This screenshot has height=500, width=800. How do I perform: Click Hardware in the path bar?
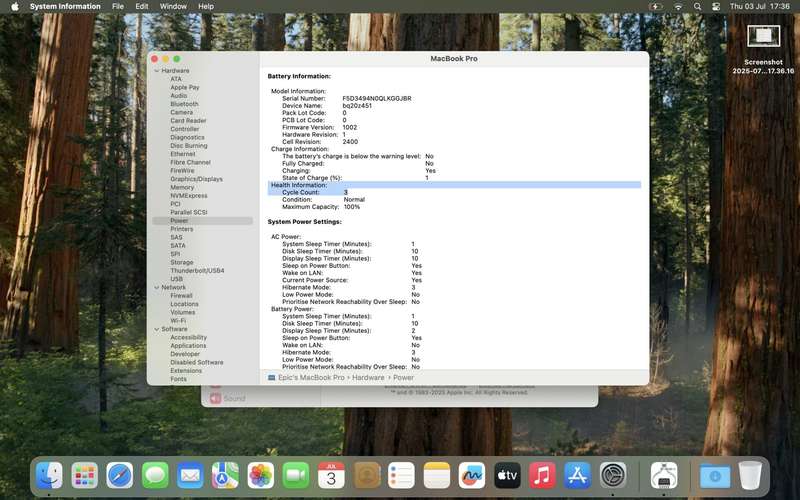point(368,378)
